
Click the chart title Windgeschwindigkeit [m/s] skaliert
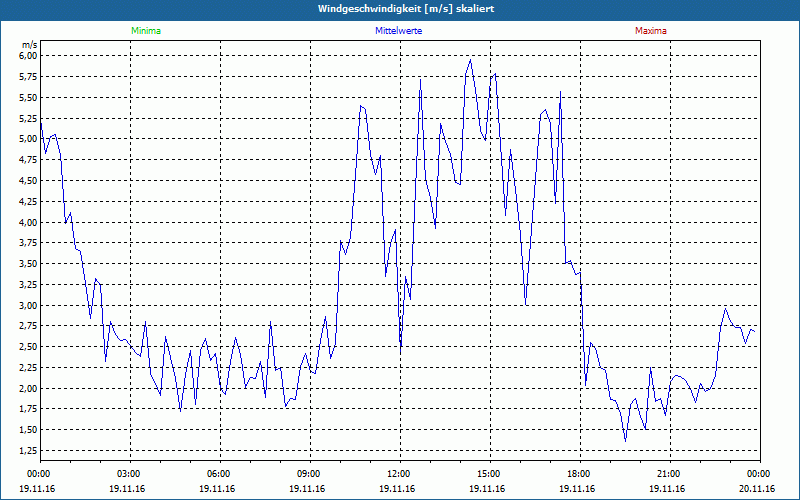tap(406, 9)
